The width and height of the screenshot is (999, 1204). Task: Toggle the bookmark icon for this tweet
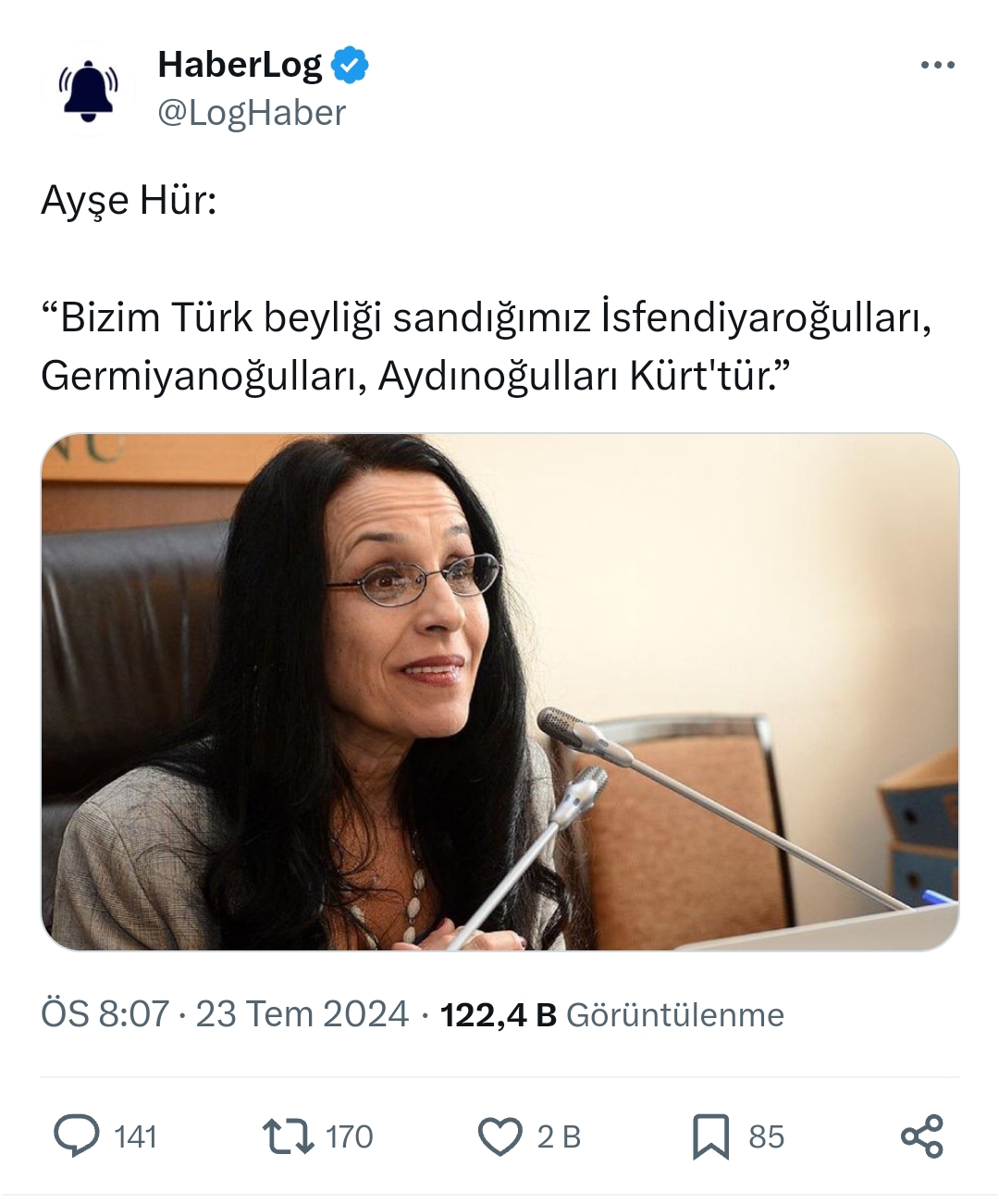[x=710, y=1136]
